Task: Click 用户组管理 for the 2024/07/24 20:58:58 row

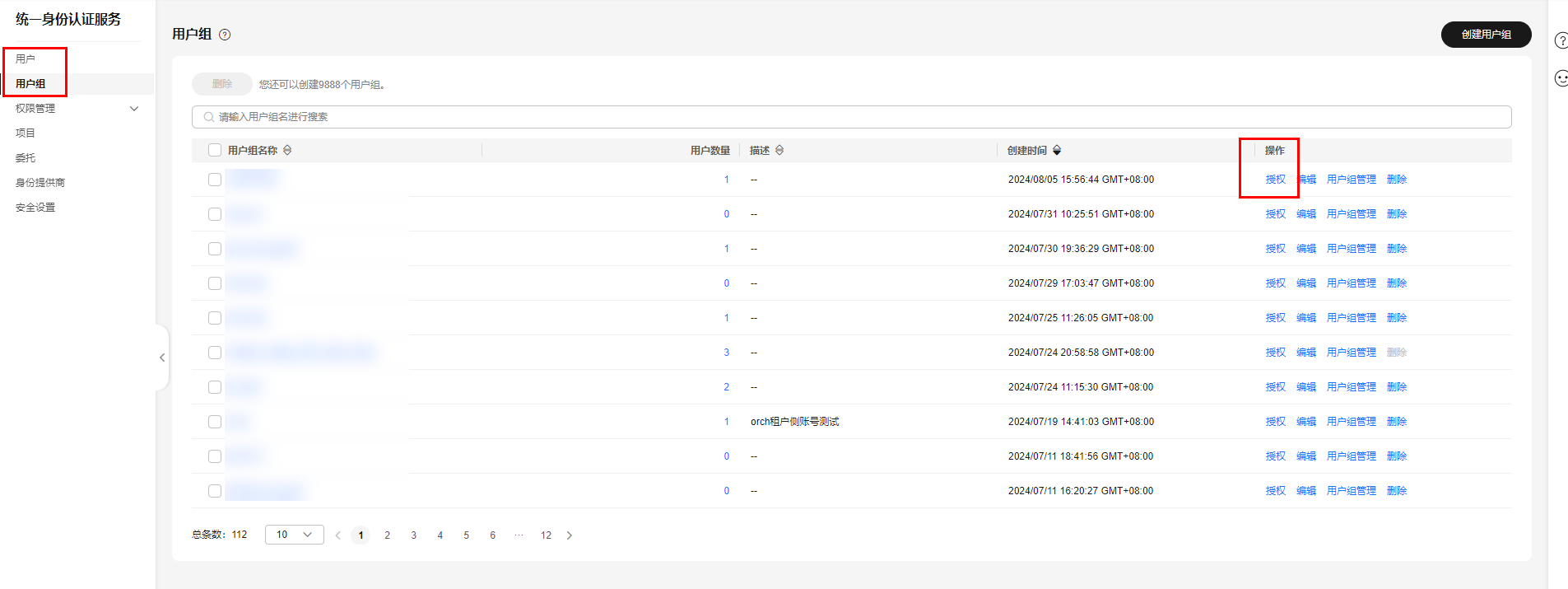Action: pos(1352,353)
